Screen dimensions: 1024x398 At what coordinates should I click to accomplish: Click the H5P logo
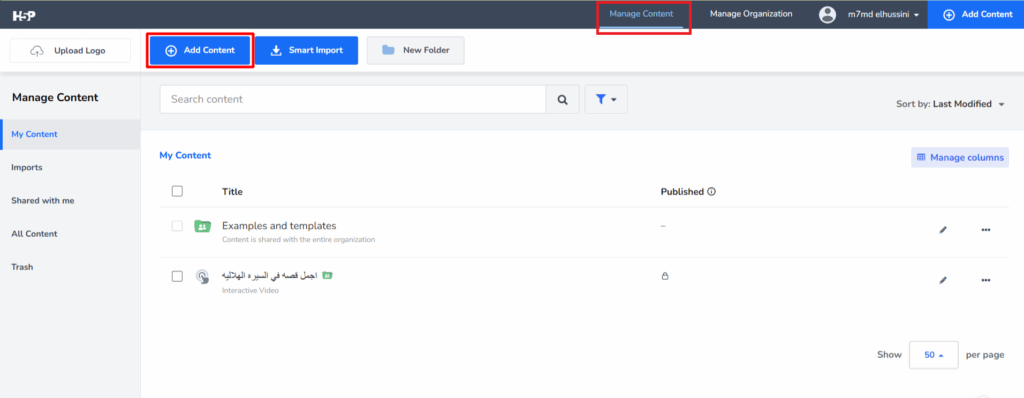pos(24,15)
